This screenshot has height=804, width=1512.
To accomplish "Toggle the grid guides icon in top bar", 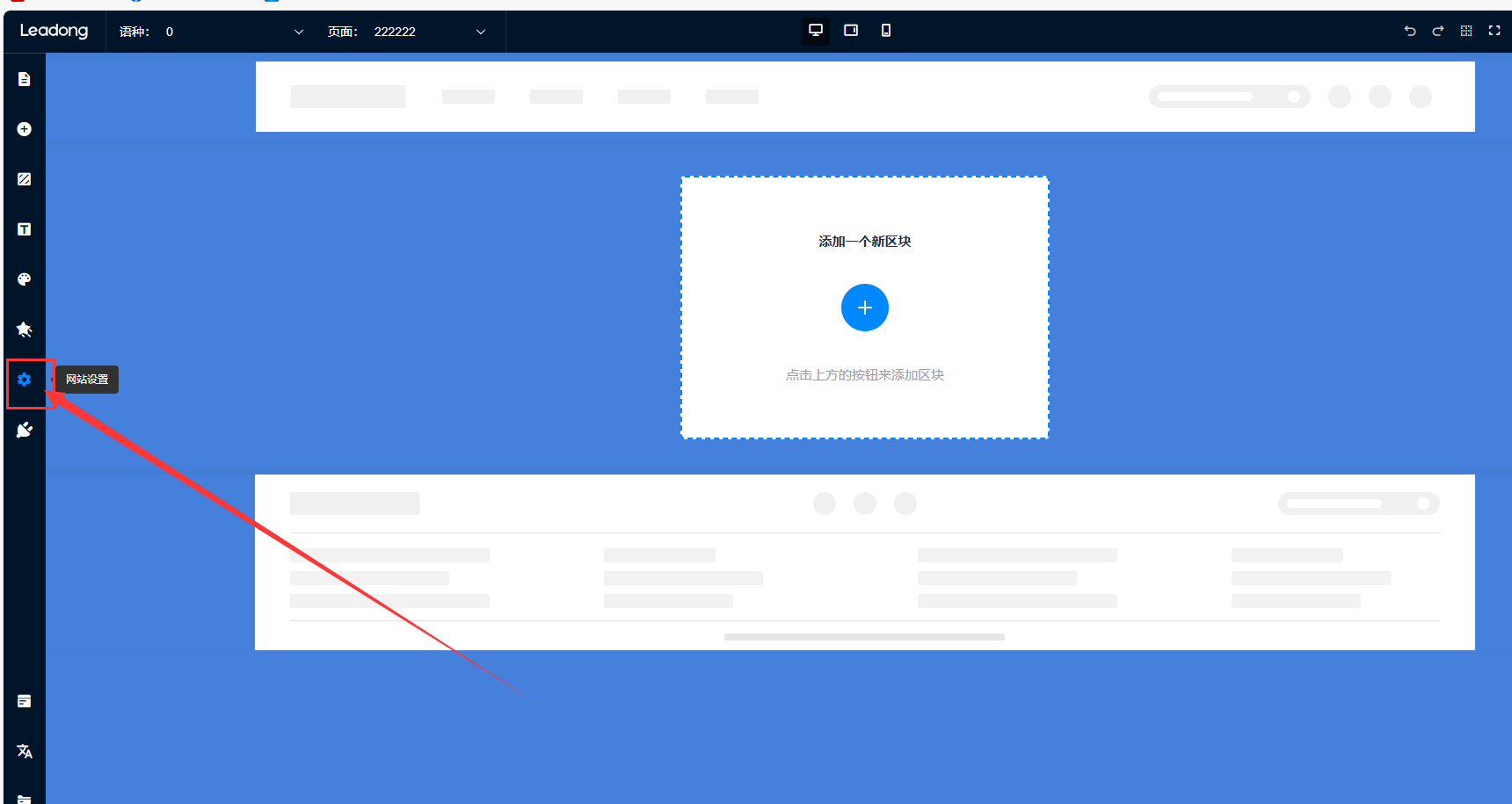I will tap(1466, 31).
